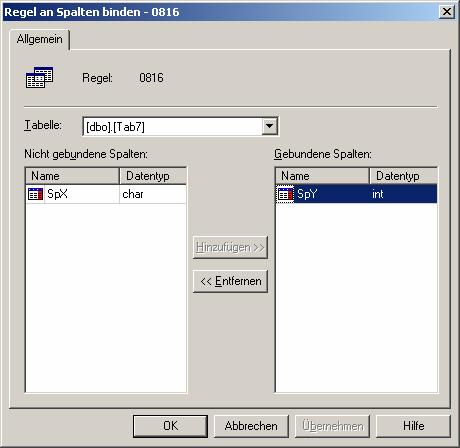Sort unbound columns by Datentyp header
Image resolution: width=460 pixels, height=448 pixels.
pos(153,176)
